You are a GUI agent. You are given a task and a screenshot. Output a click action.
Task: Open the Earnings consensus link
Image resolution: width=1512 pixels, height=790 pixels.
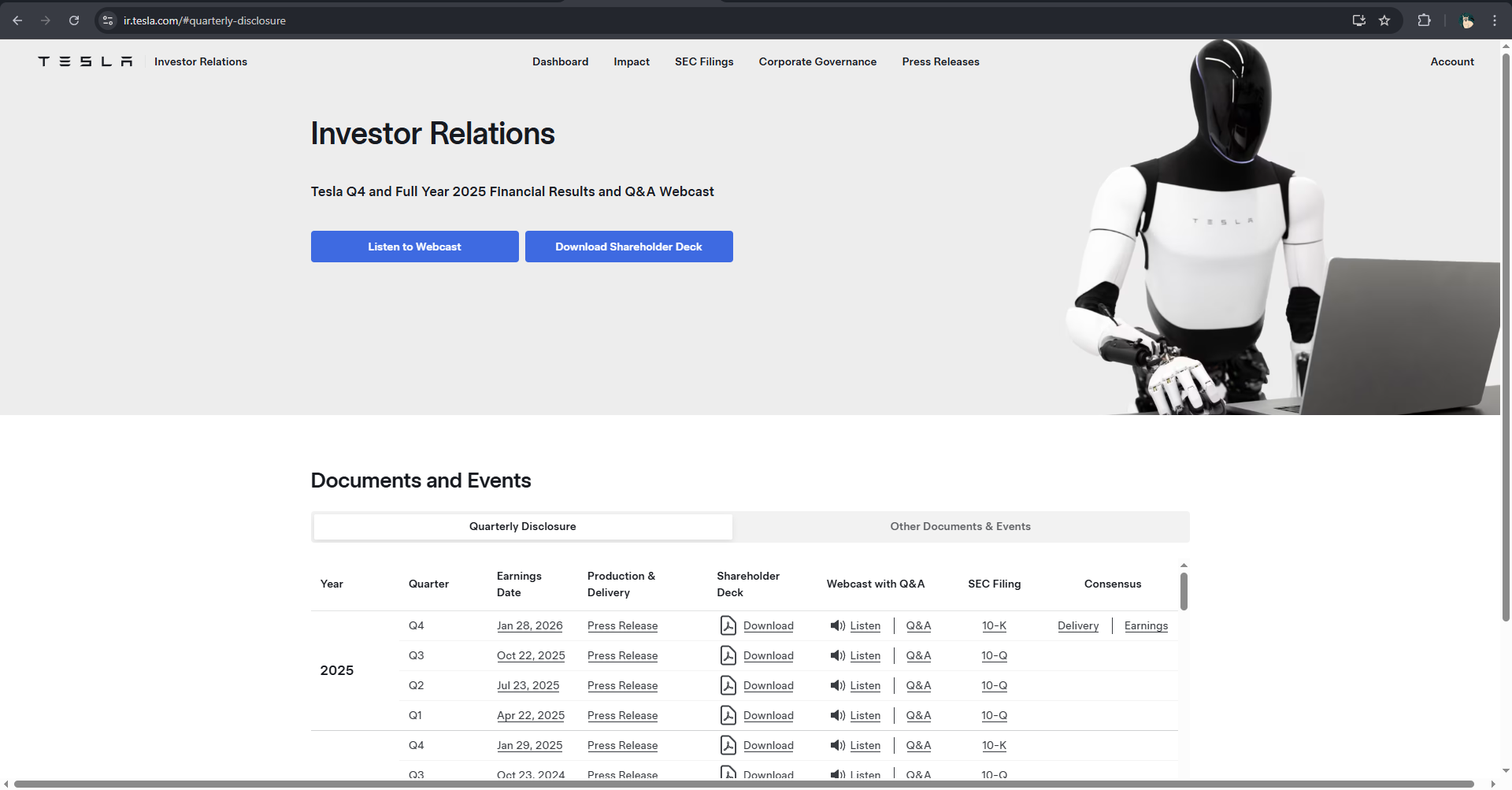[x=1146, y=625]
